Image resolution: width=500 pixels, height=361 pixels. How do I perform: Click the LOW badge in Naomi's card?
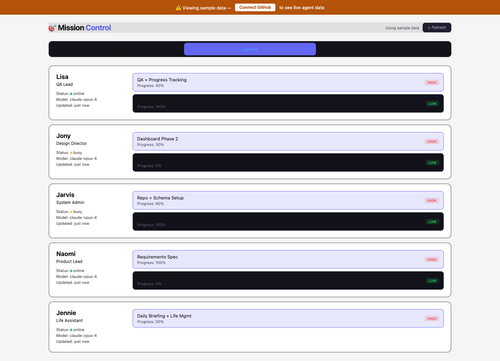click(x=432, y=281)
